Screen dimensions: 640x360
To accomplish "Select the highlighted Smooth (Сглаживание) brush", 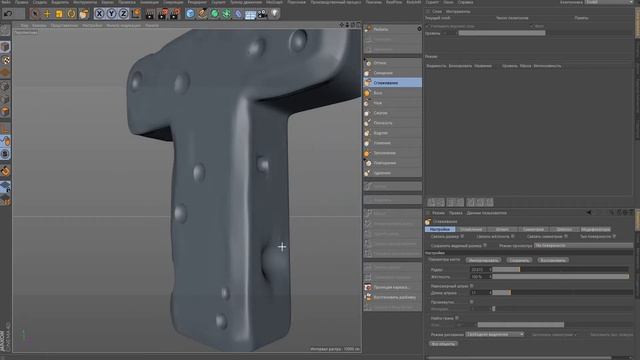I will (392, 83).
